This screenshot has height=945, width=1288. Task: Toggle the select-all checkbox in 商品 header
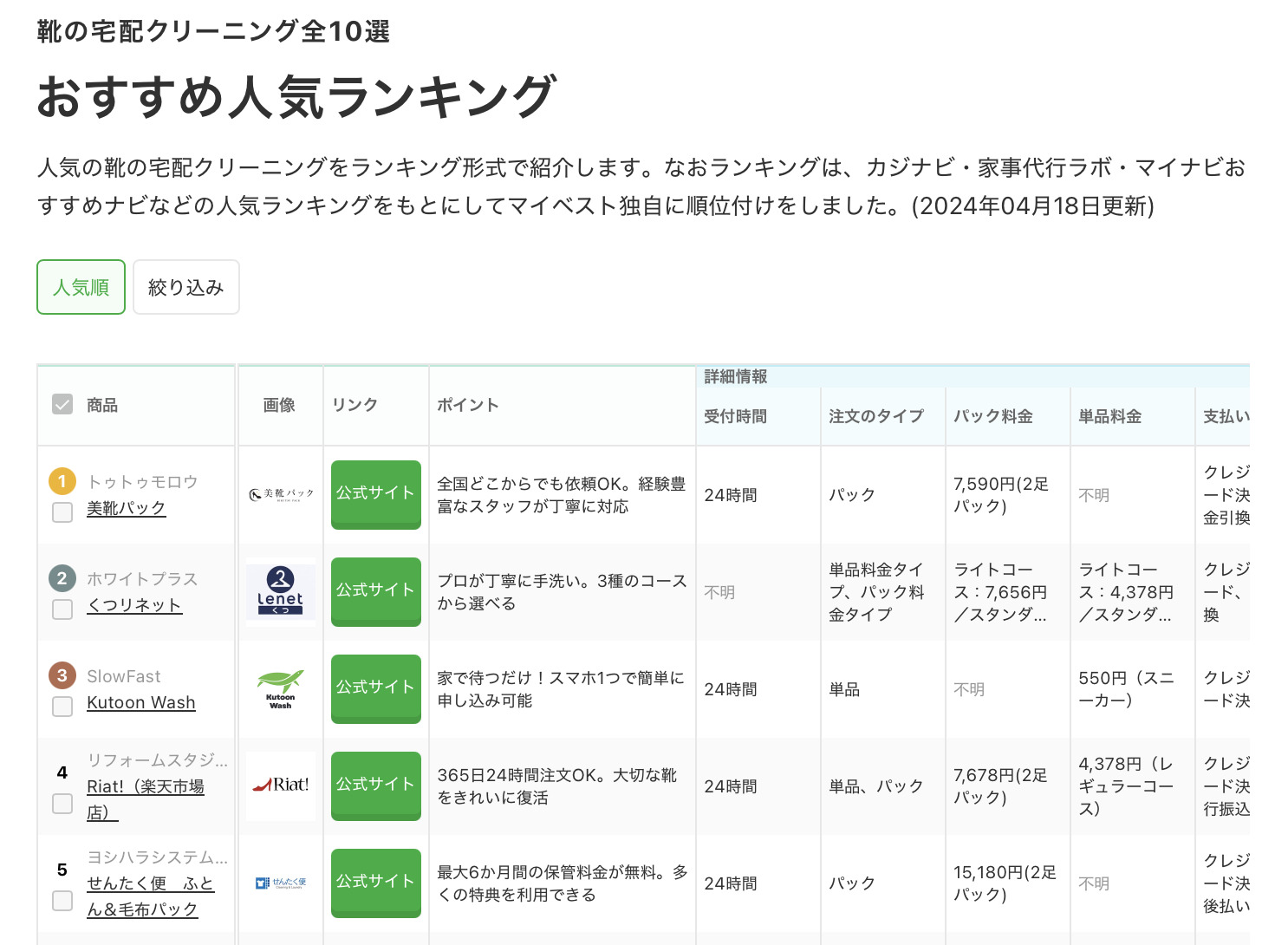click(62, 404)
